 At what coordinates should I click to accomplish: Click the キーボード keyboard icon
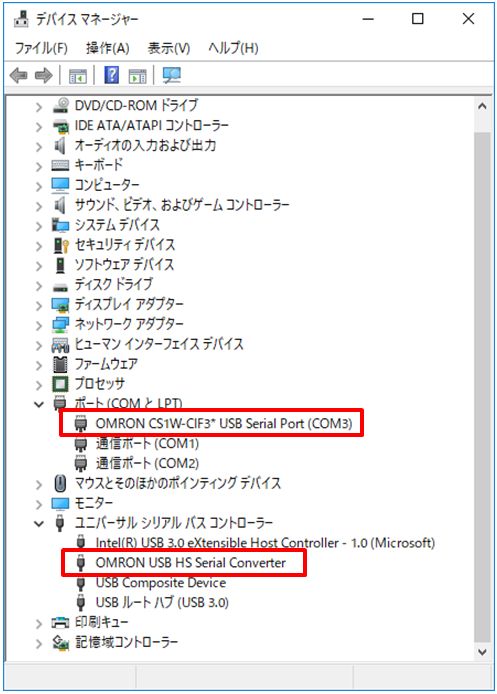[x=60, y=165]
